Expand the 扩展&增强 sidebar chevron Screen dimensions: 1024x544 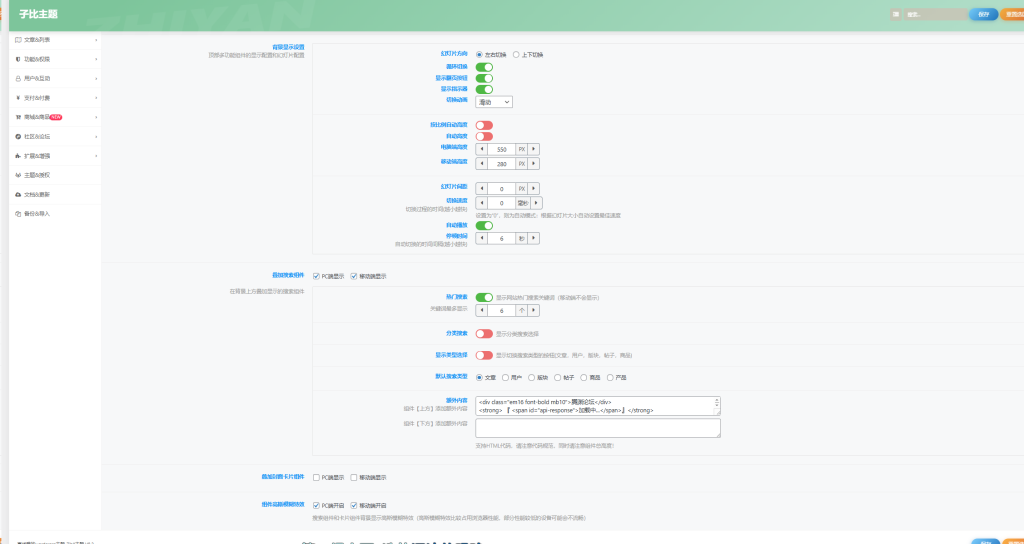point(96,156)
